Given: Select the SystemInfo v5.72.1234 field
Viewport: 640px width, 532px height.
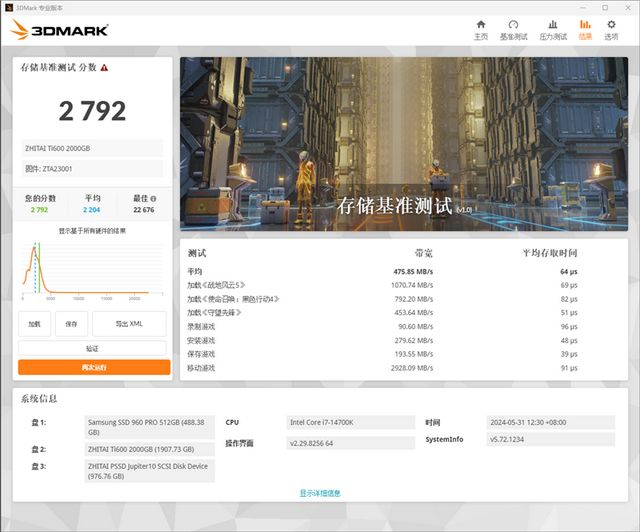Looking at the screenshot, I should tap(551, 439).
